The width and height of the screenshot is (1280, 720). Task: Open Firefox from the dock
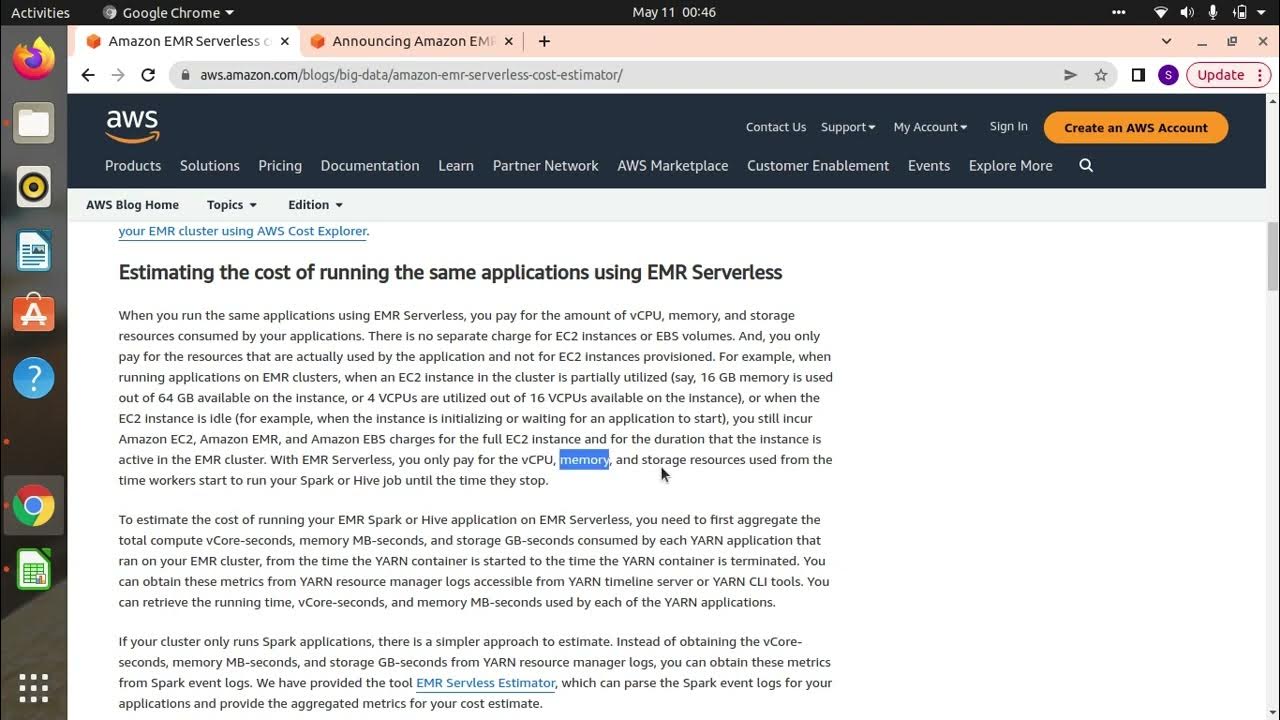pyautogui.click(x=33, y=59)
